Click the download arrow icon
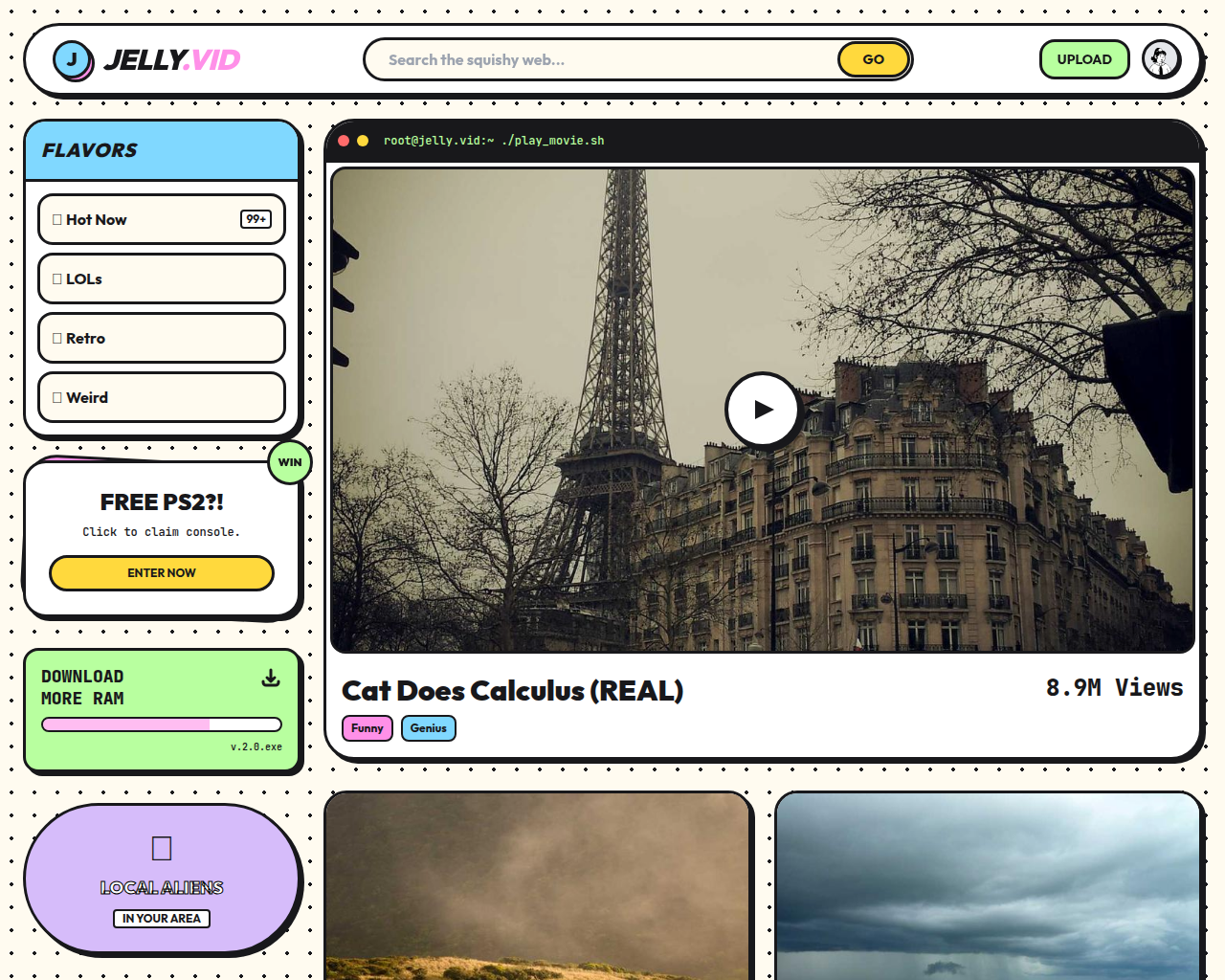1225x980 pixels. tap(271, 679)
